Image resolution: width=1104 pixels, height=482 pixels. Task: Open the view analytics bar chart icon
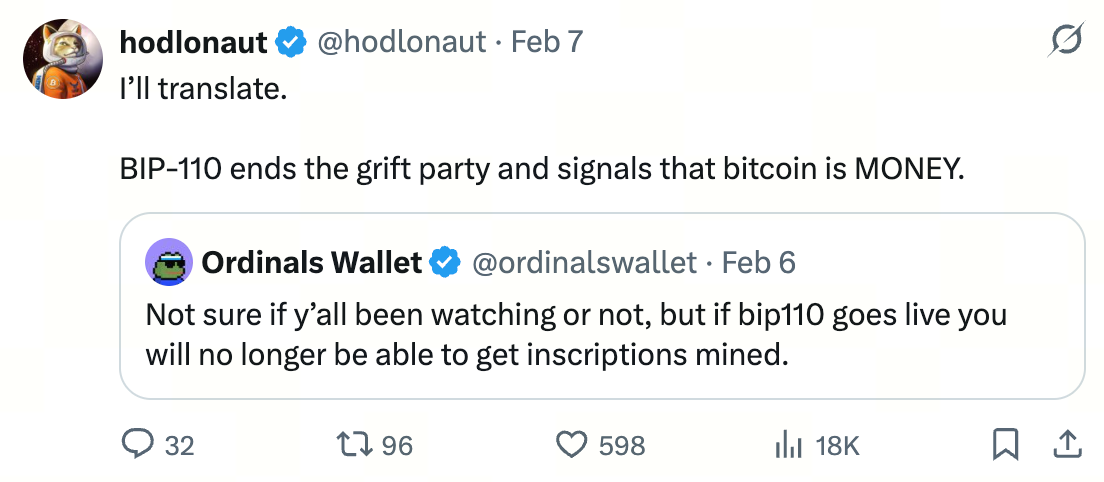(789, 445)
